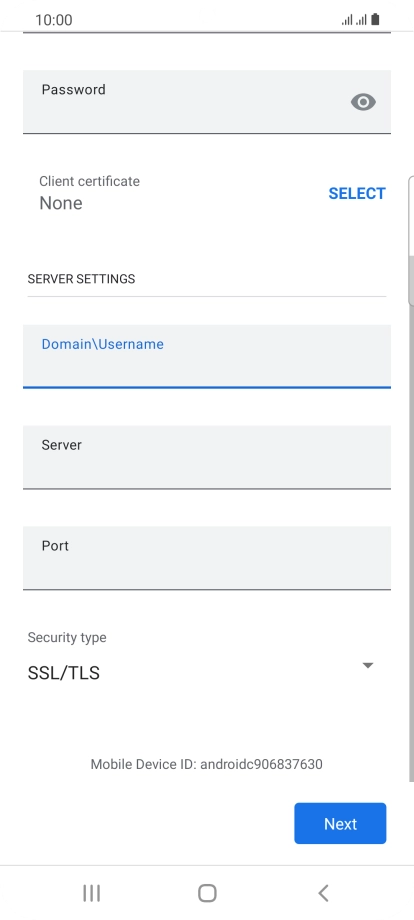Image resolution: width=414 pixels, height=920 pixels.
Task: Tap the Mobile Device ID text
Action: tap(206, 764)
